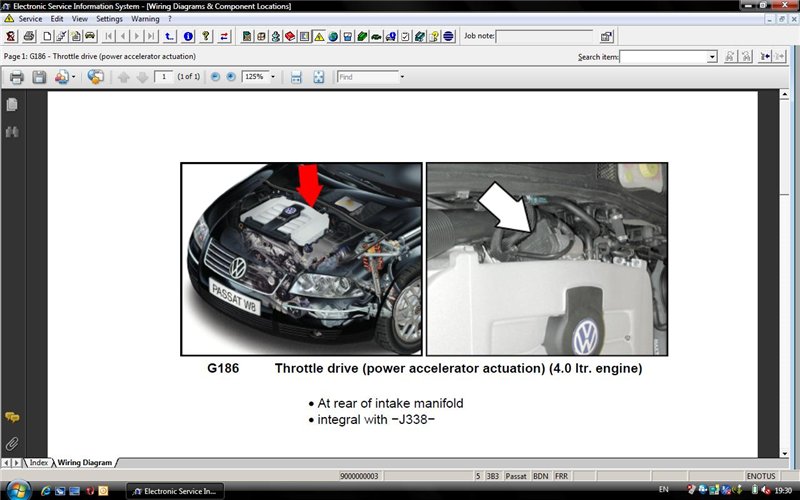Screen dimensions: 800x500
Task: Open the Settings menu
Action: pyautogui.click(x=109, y=19)
